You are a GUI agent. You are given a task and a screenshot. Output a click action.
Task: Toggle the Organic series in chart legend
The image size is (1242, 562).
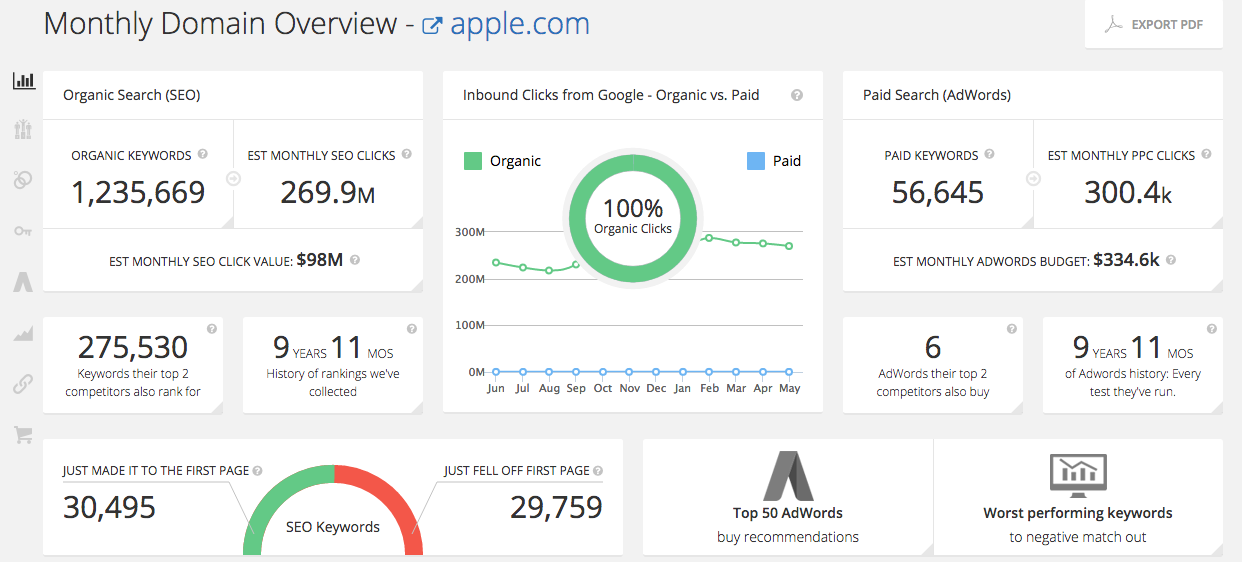(503, 161)
